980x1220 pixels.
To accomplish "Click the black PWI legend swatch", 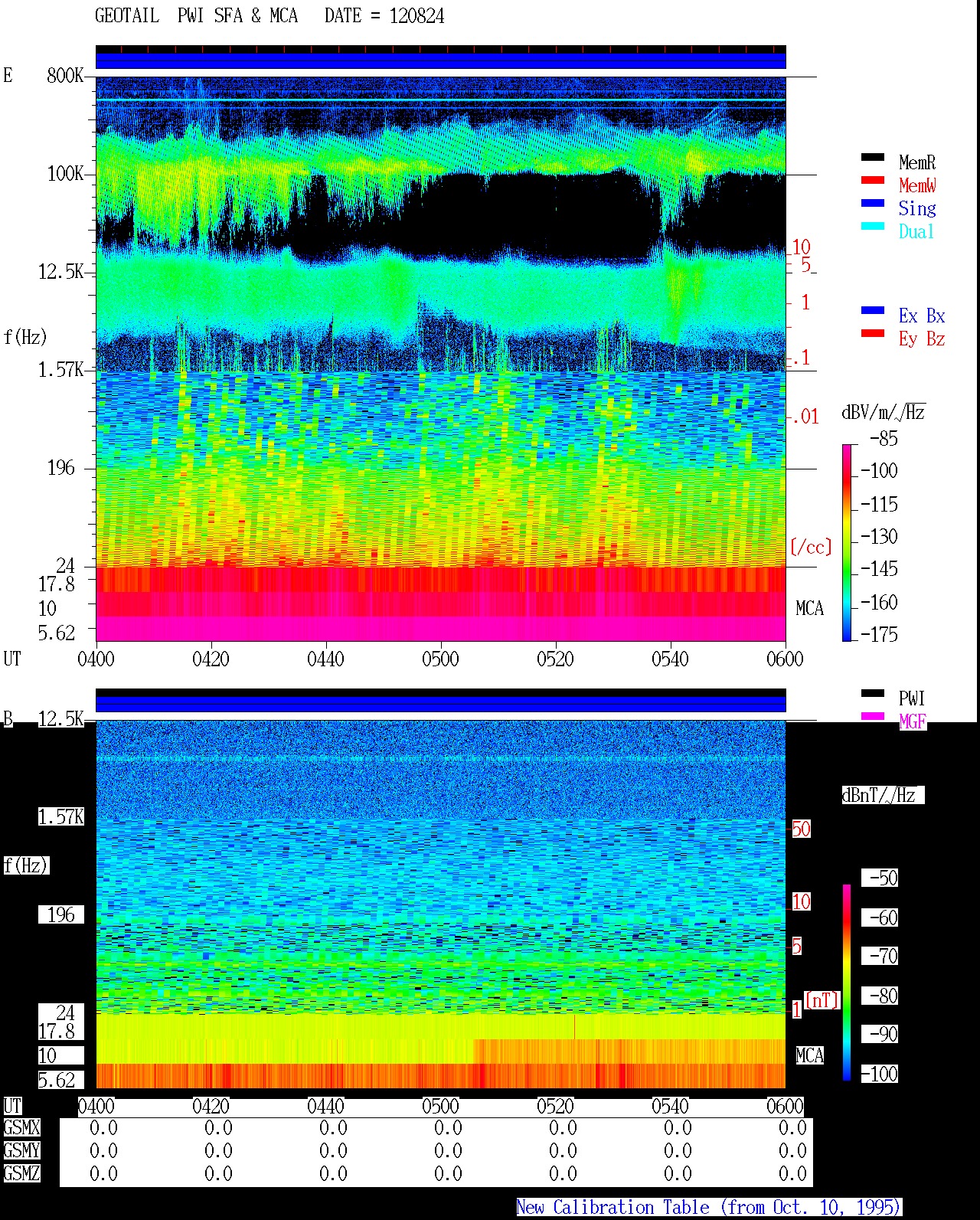I will tap(873, 694).
